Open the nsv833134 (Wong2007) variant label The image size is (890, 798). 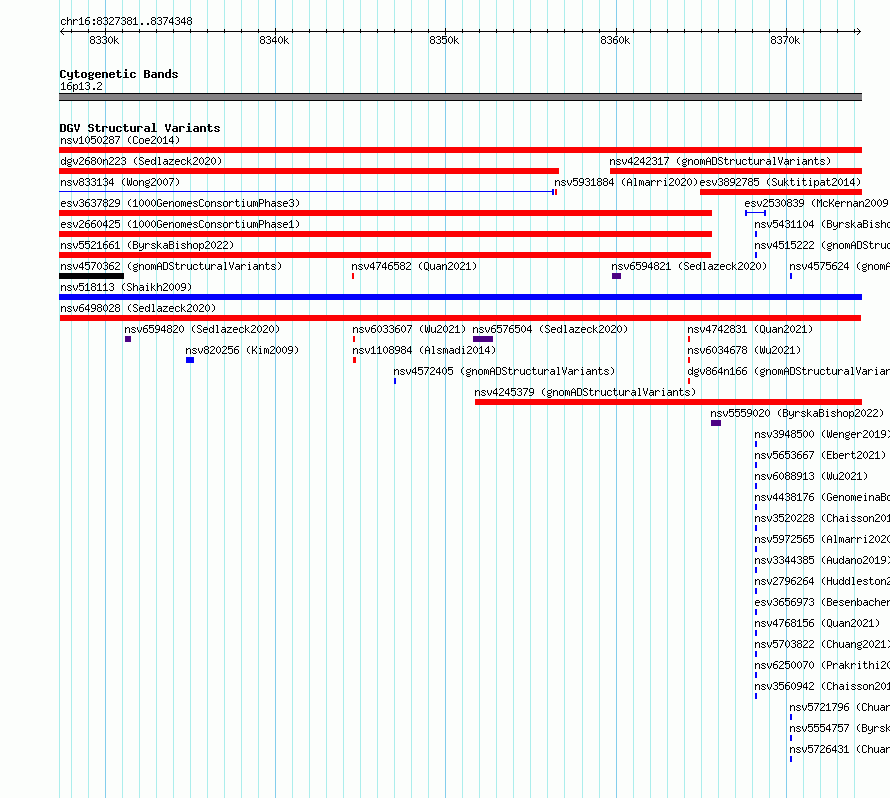[120, 182]
